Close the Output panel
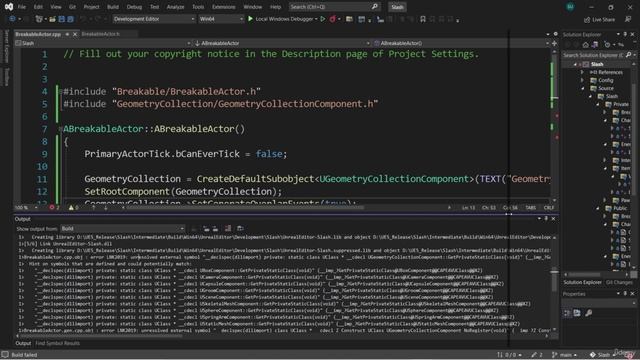This screenshot has width=640, height=360. click(553, 219)
